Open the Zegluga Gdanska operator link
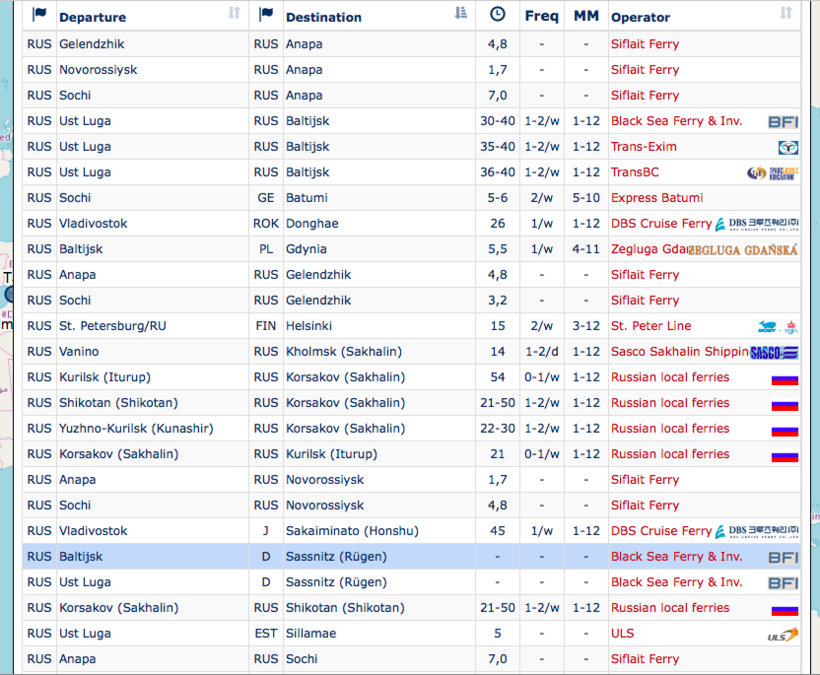 [x=649, y=249]
